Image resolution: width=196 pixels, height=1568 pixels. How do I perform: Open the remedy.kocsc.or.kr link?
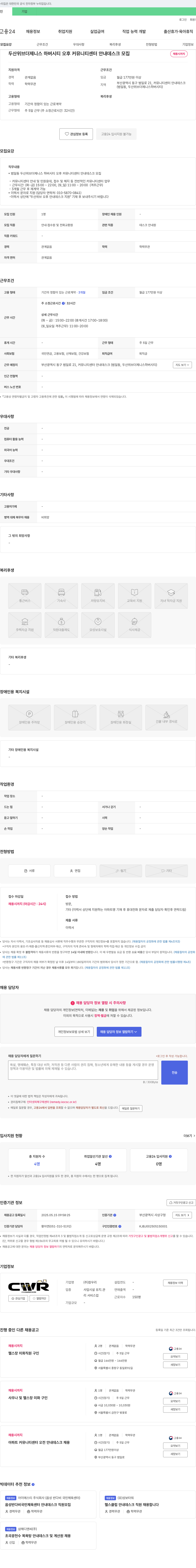(52, 1102)
